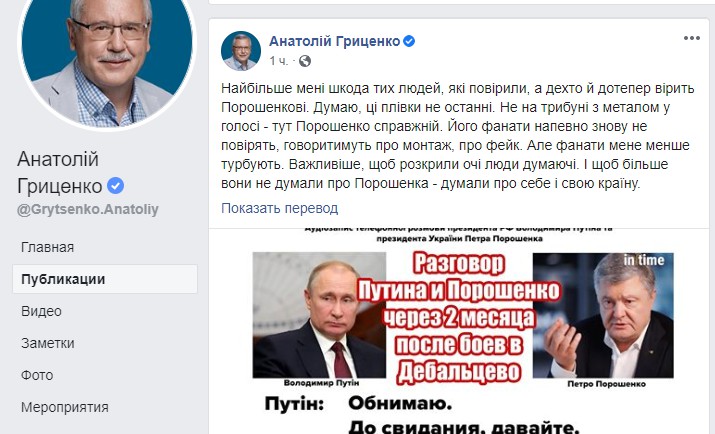Open the Poroshenko photo in the post image
Viewport: 715px width, 434px height.
603,315
